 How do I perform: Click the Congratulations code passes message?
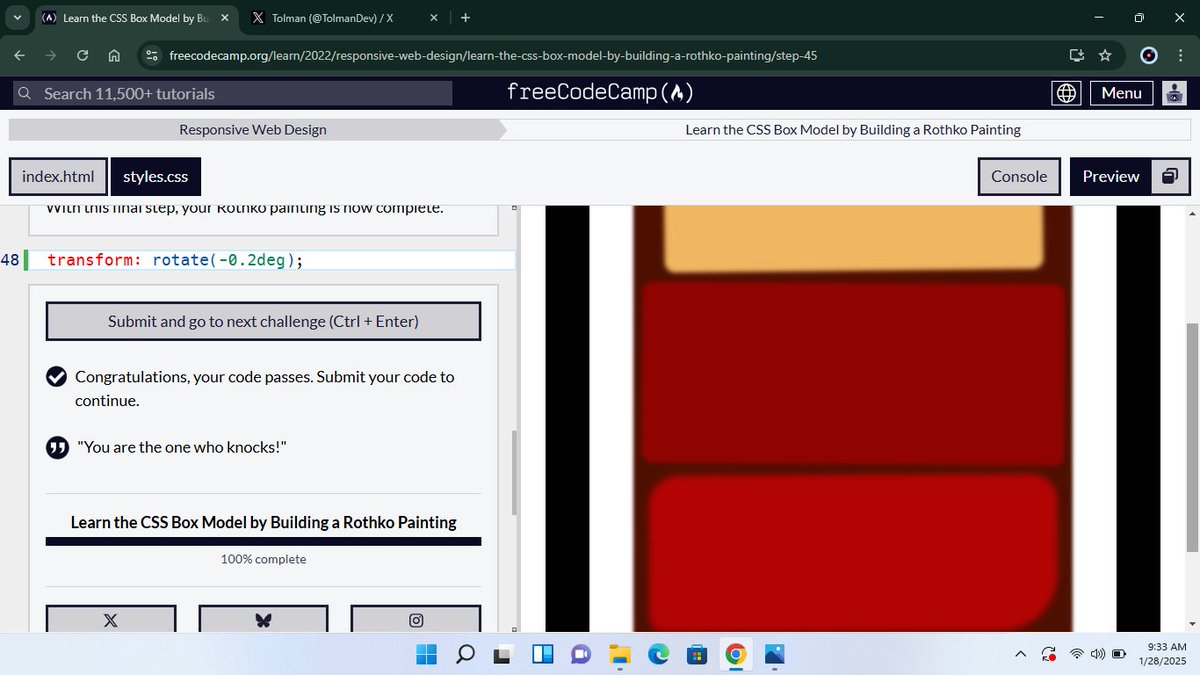265,388
